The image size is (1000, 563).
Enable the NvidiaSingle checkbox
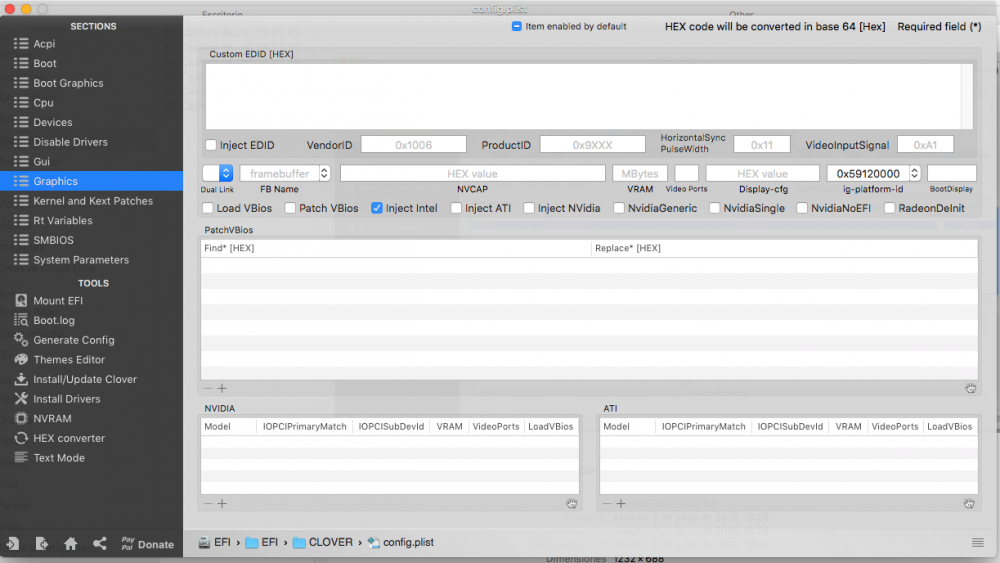pos(714,208)
